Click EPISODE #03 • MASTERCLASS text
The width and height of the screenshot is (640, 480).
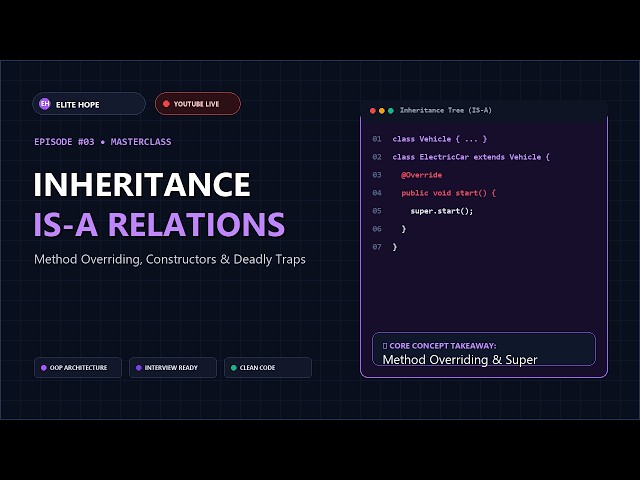tap(103, 142)
